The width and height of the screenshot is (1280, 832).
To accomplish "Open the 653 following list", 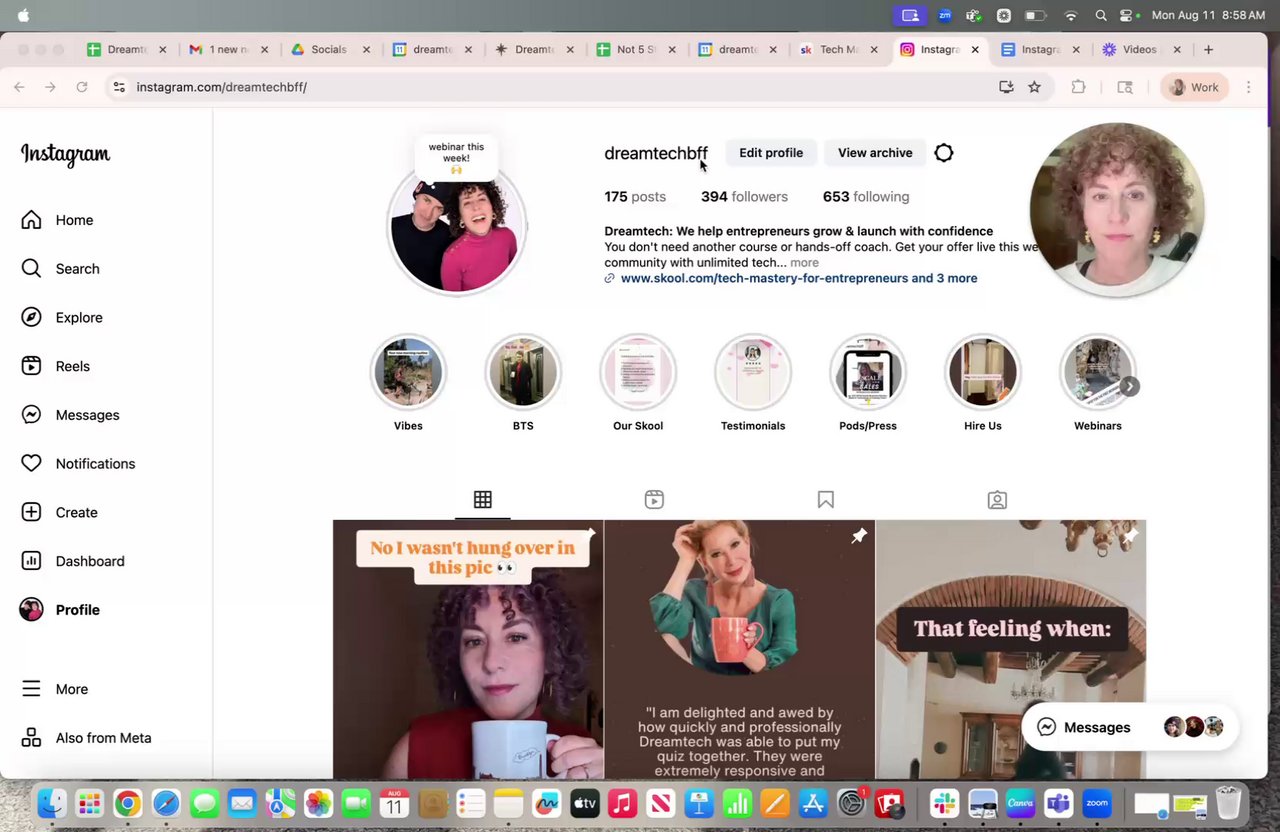I will point(866,197).
